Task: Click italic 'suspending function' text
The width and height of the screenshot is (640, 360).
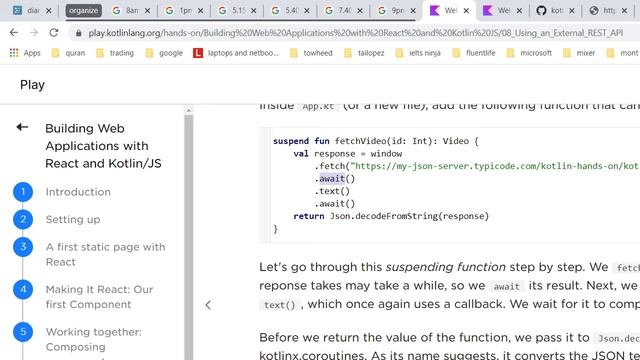Action: point(445,267)
